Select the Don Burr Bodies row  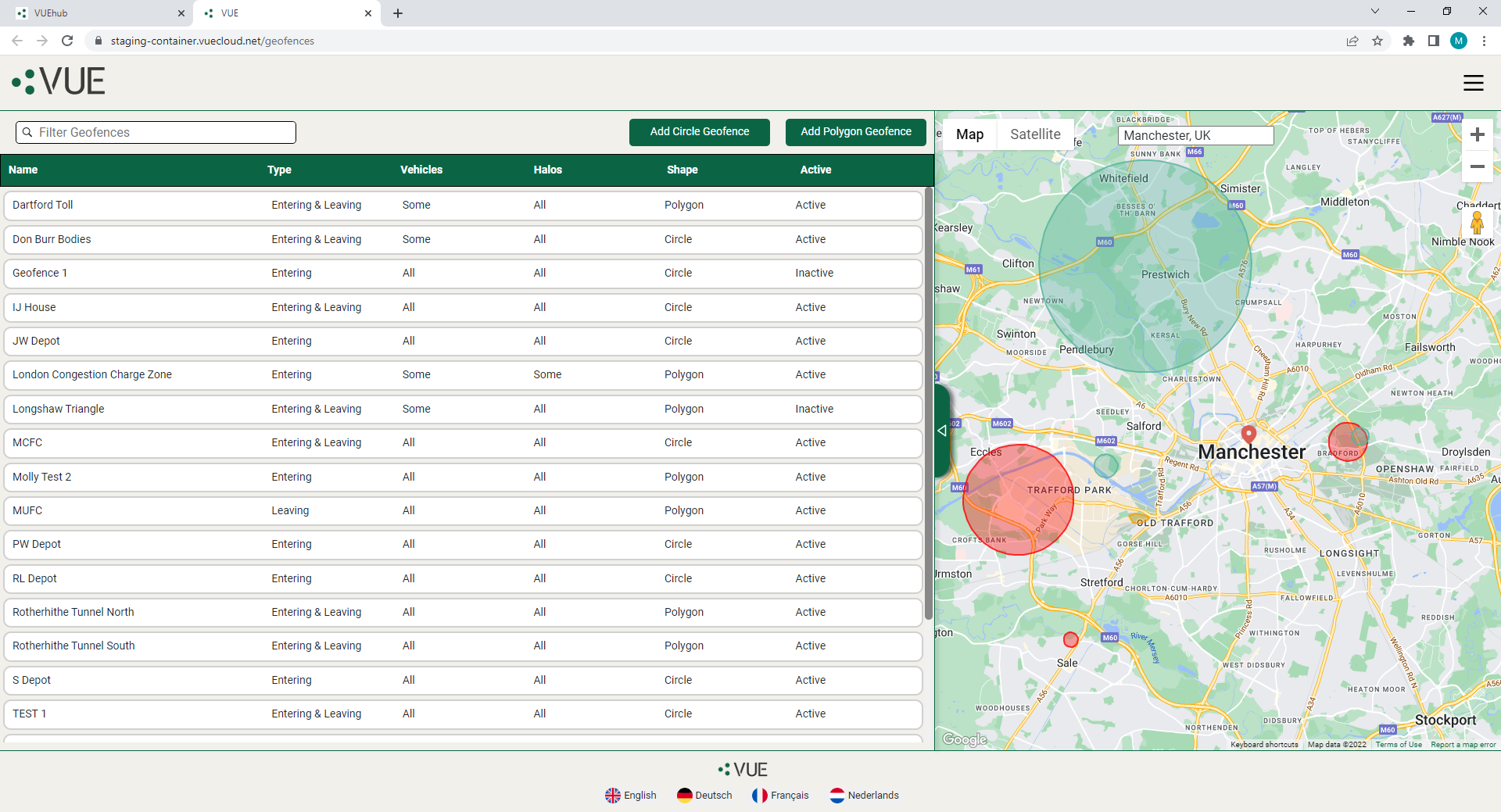coord(463,239)
